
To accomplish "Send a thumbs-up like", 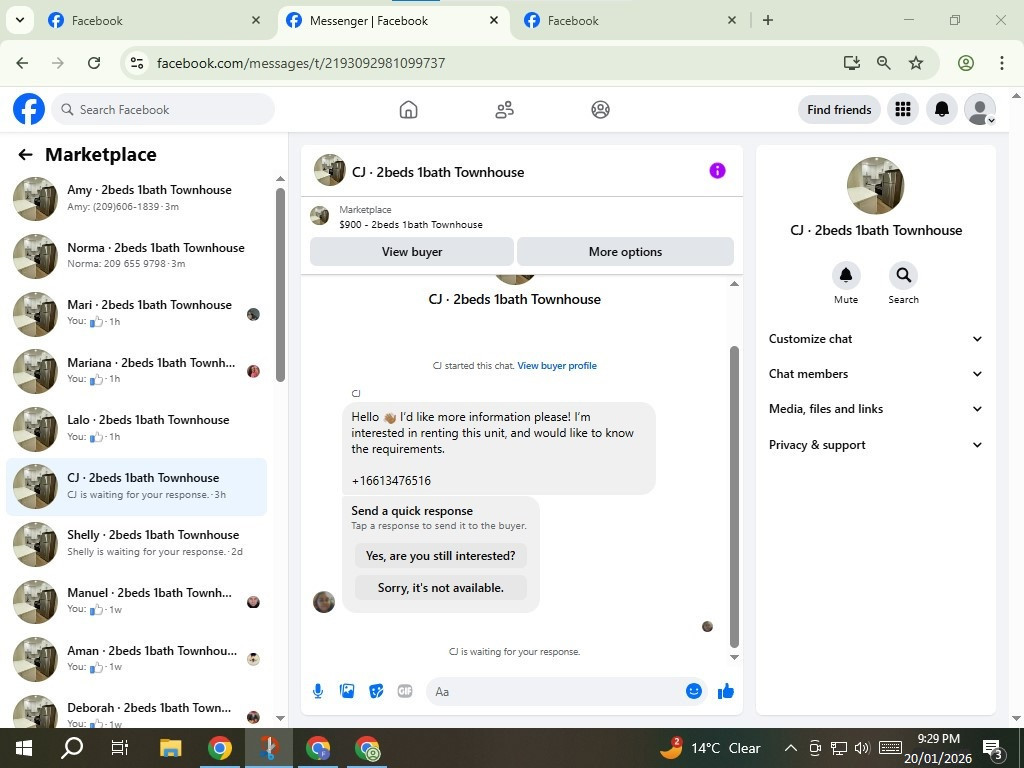I will pos(726,691).
